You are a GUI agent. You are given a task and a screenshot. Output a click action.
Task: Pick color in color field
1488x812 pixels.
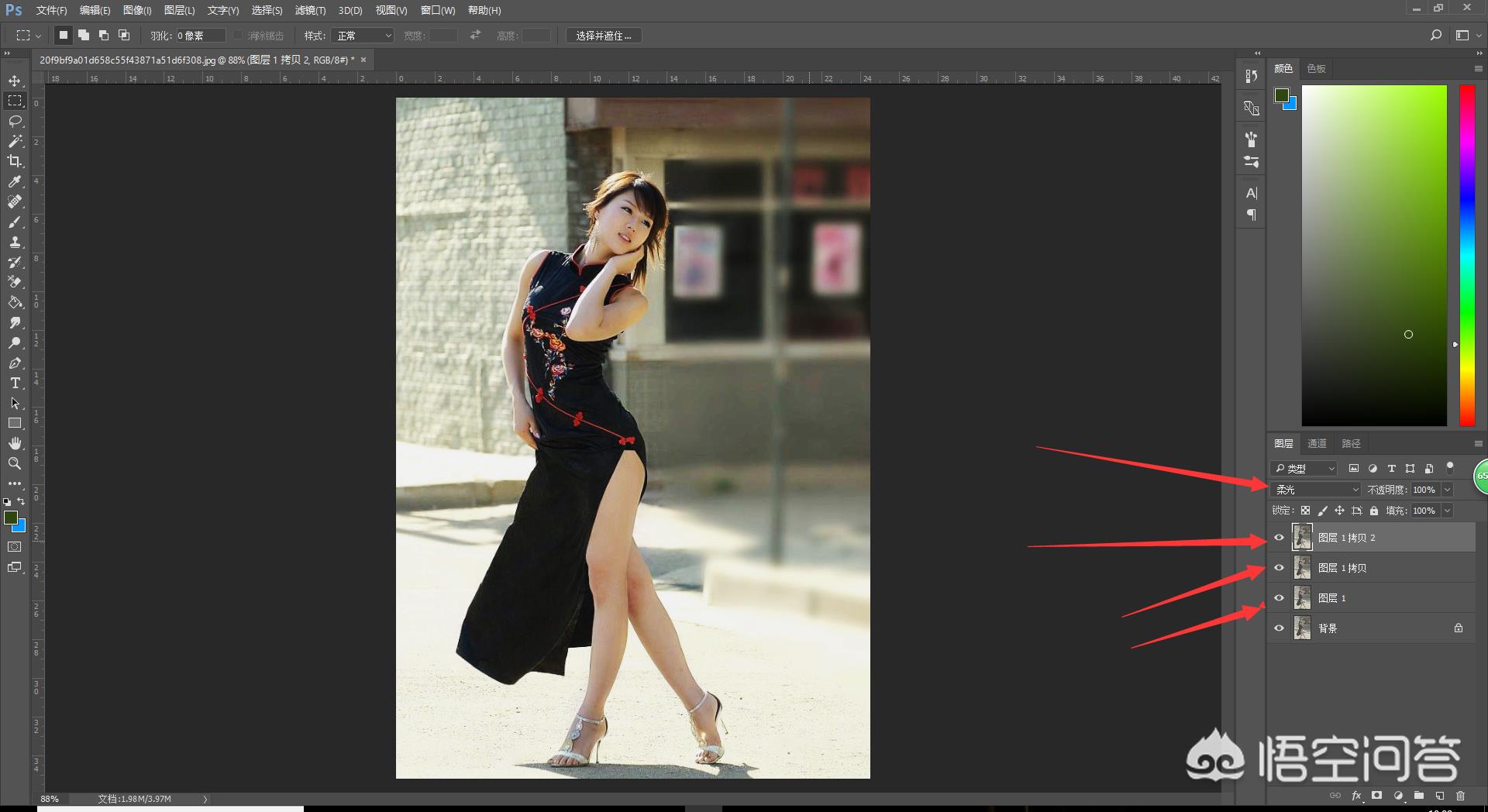(x=1374, y=256)
